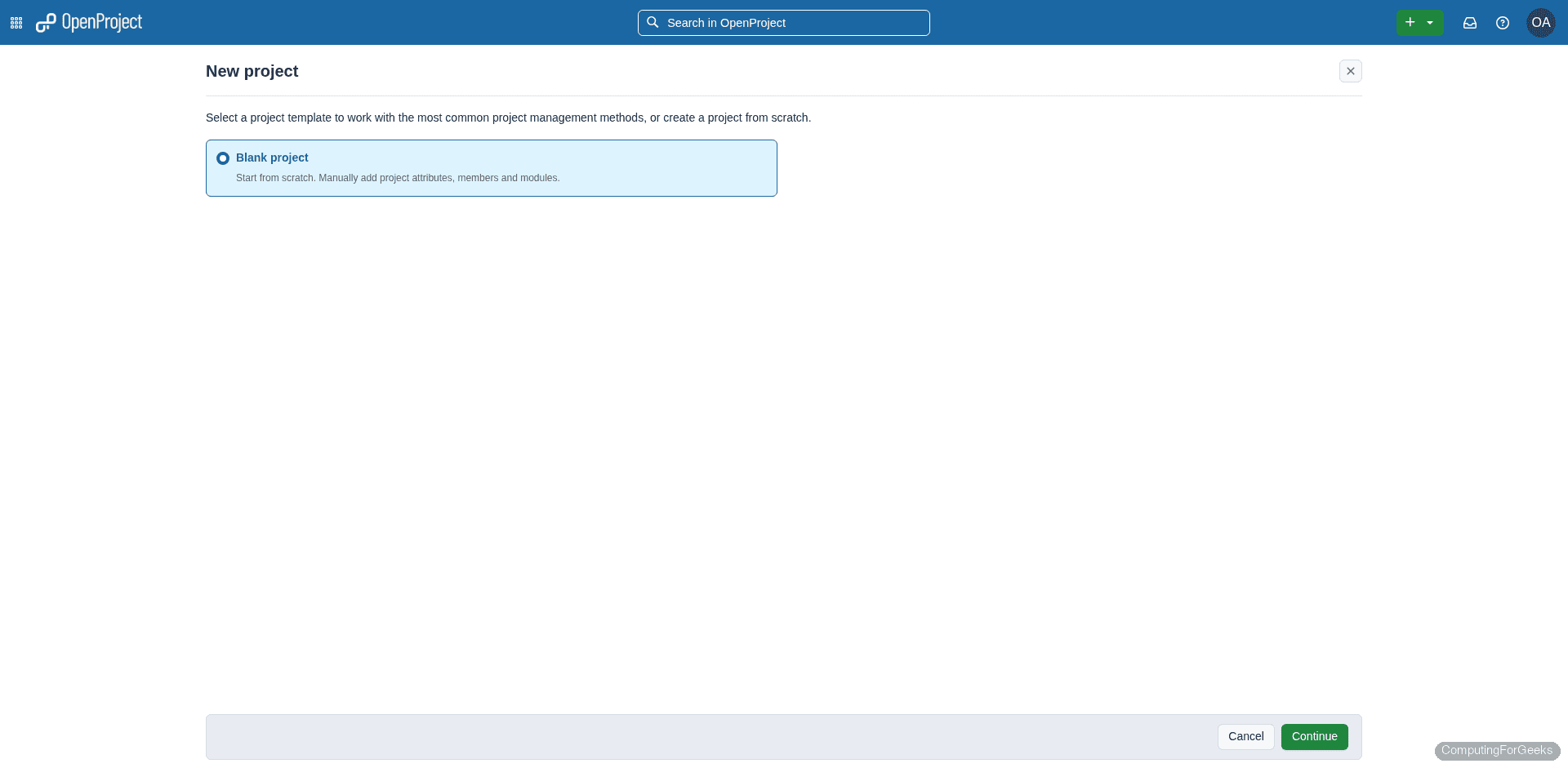Open the OA user avatar menu

coord(1540,23)
